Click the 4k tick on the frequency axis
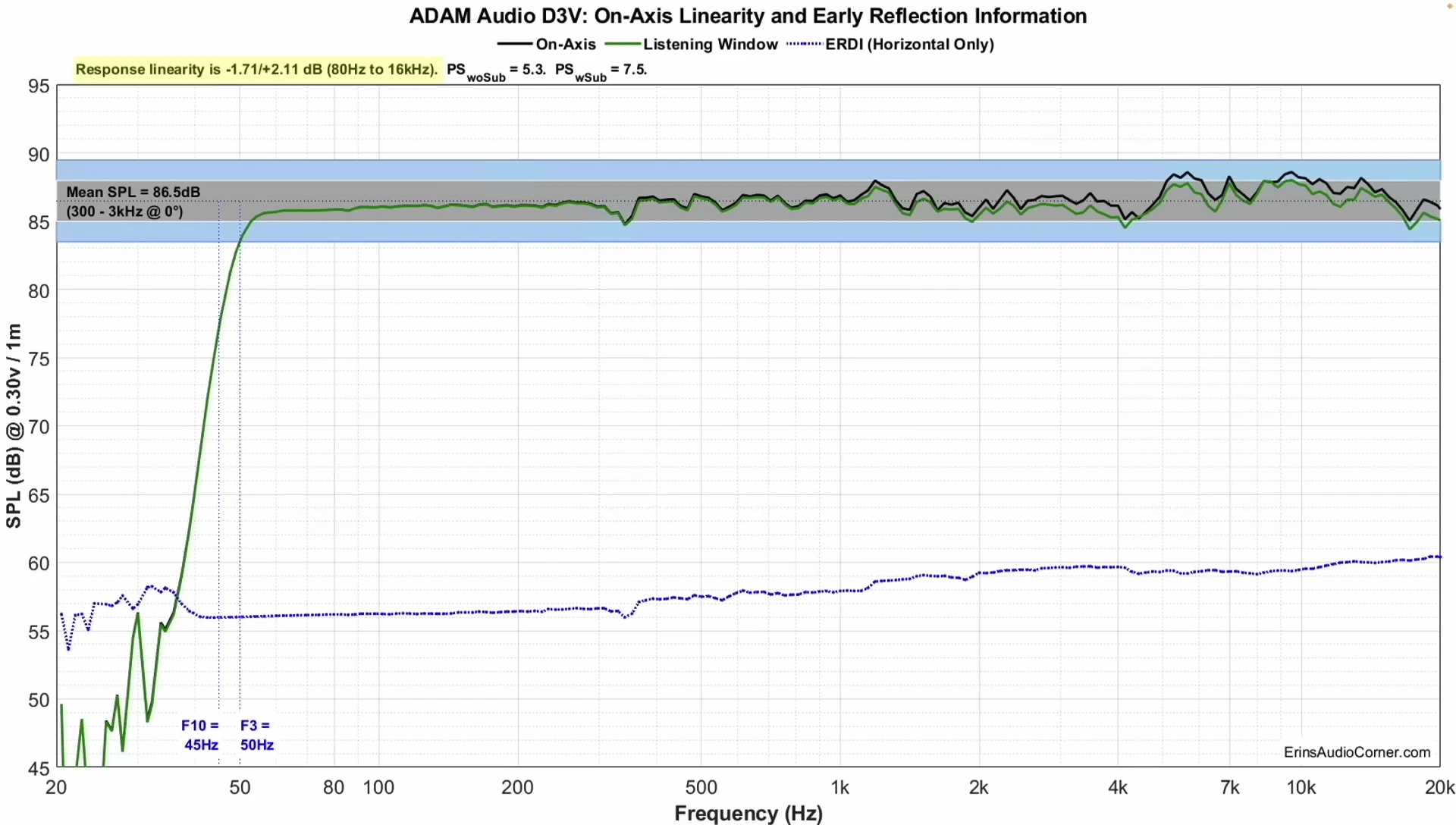 click(1117, 787)
